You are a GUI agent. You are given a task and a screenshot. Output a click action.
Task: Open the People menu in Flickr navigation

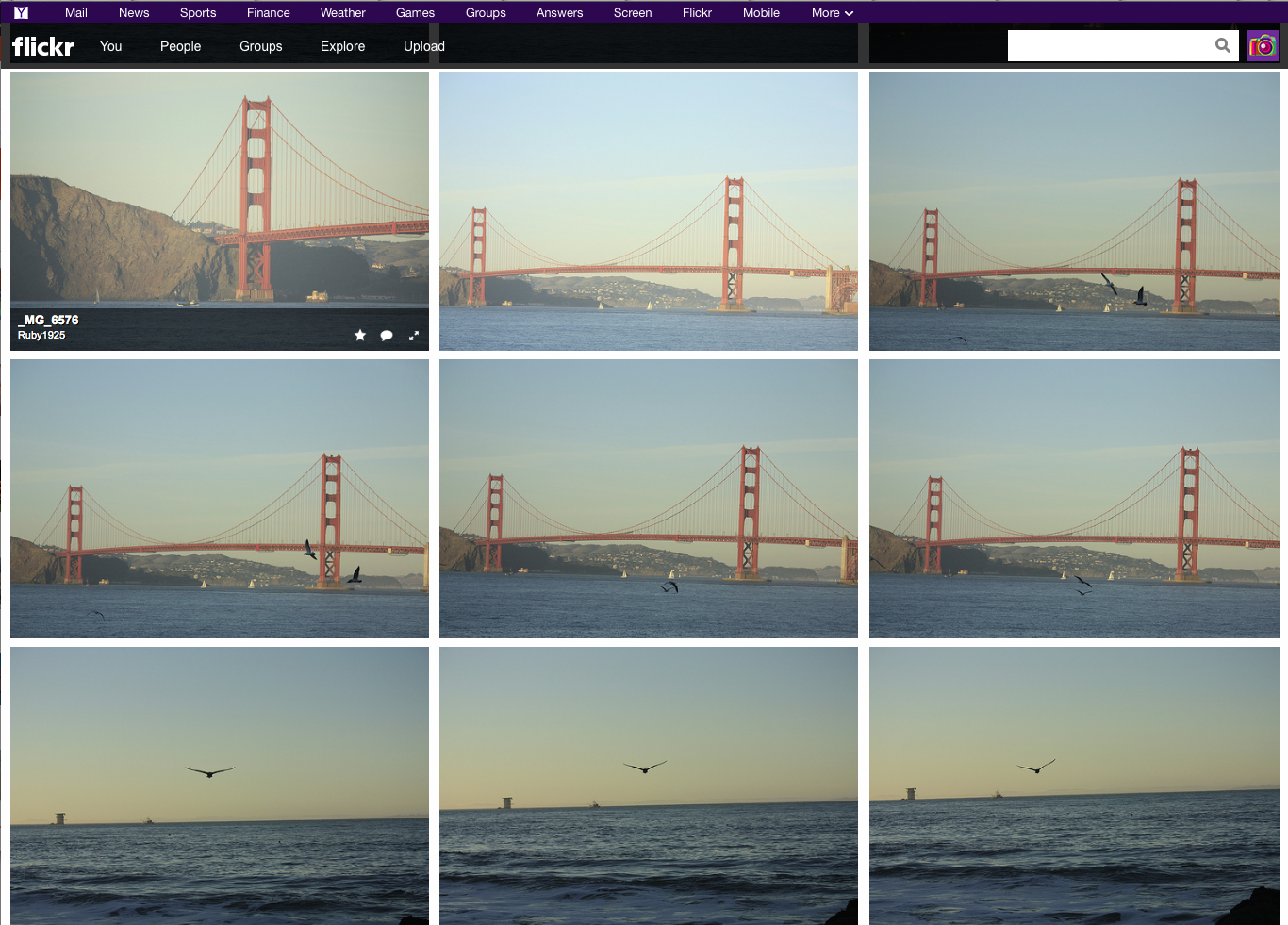click(x=180, y=46)
